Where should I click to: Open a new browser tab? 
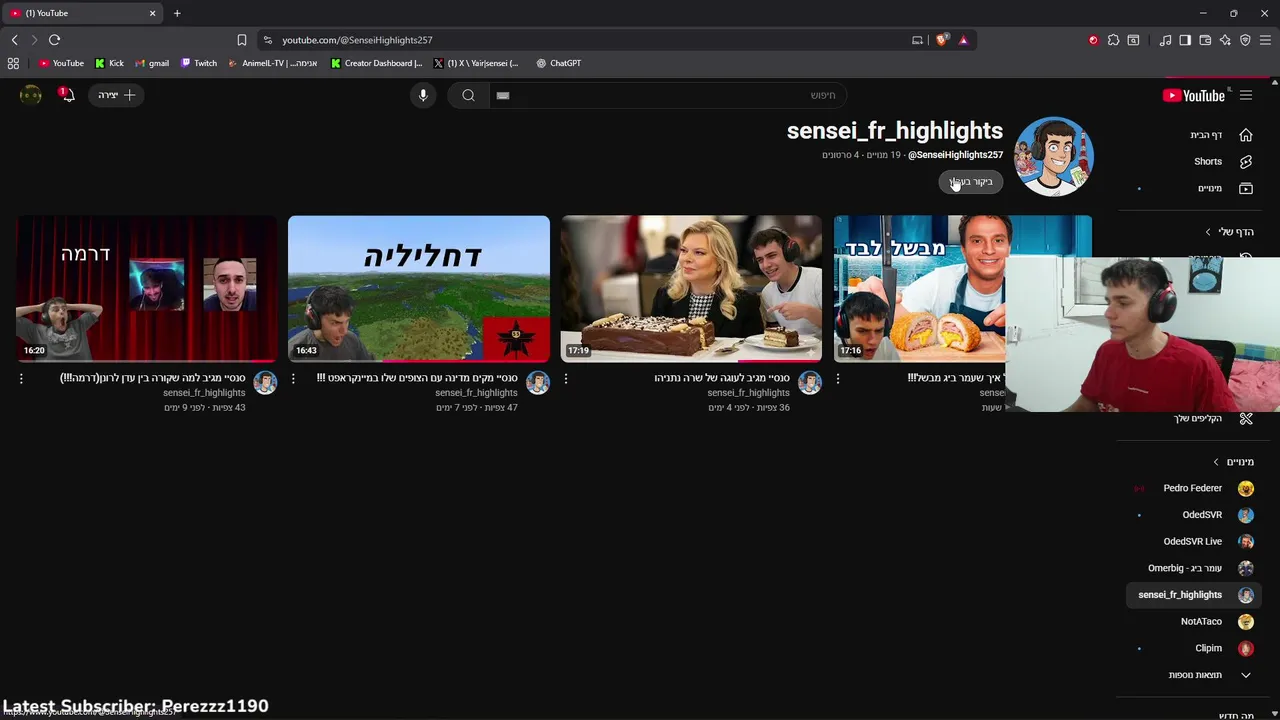pyautogui.click(x=177, y=13)
